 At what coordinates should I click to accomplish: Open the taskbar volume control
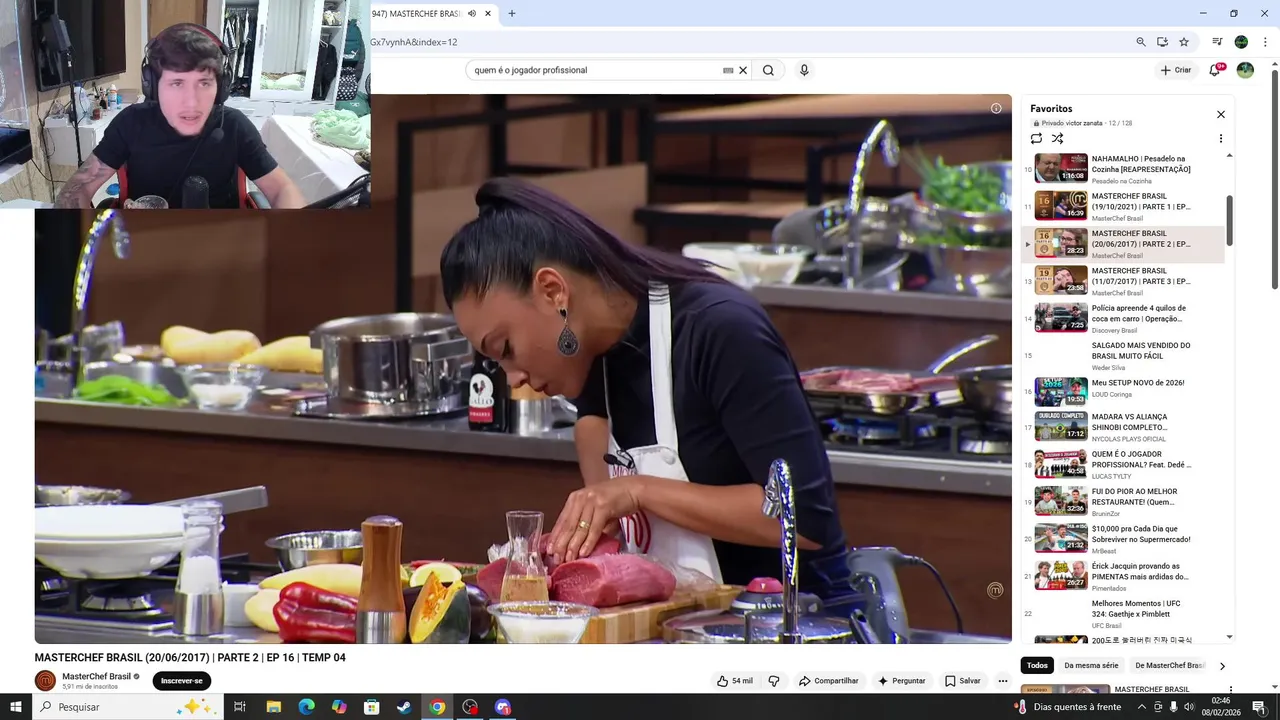pos(1189,707)
